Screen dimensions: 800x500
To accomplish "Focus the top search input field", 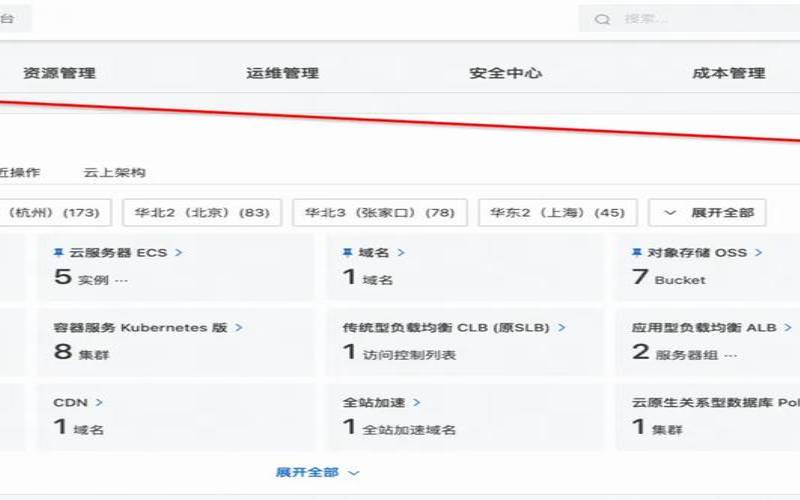I will 689,19.
